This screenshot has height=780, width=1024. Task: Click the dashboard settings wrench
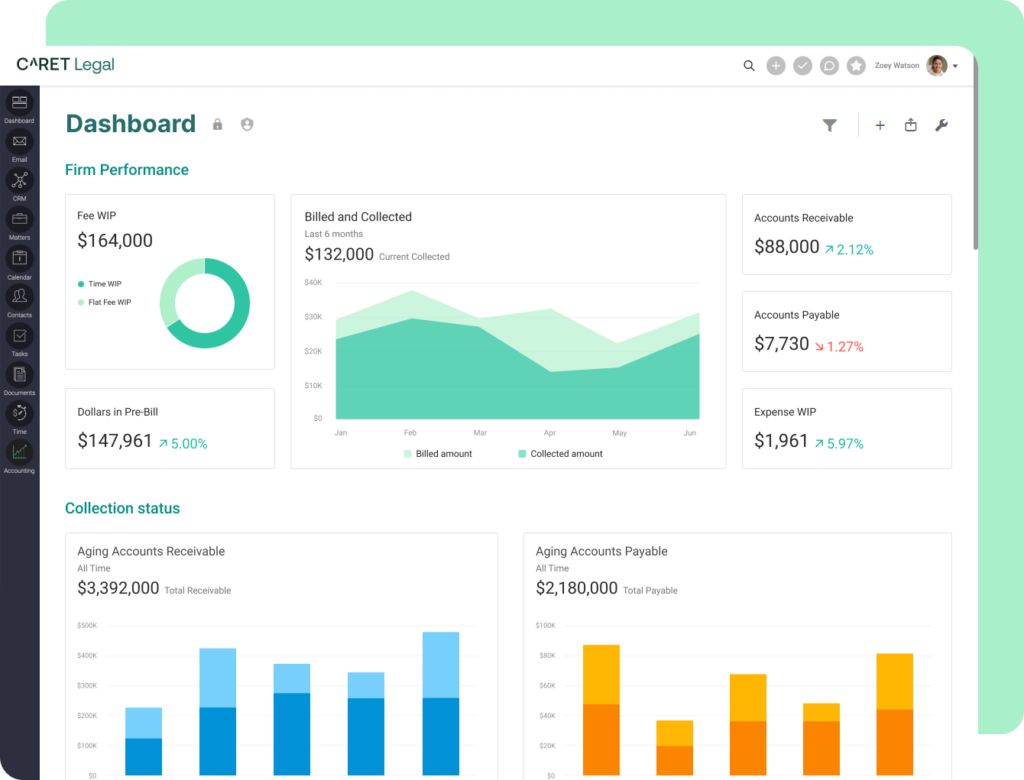[x=941, y=125]
